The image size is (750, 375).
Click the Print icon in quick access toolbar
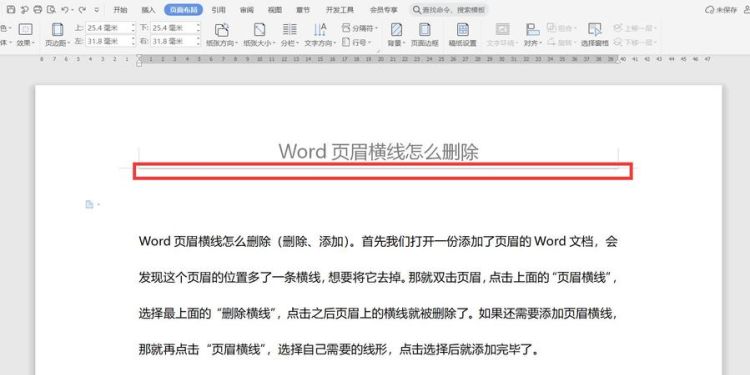click(x=38, y=10)
